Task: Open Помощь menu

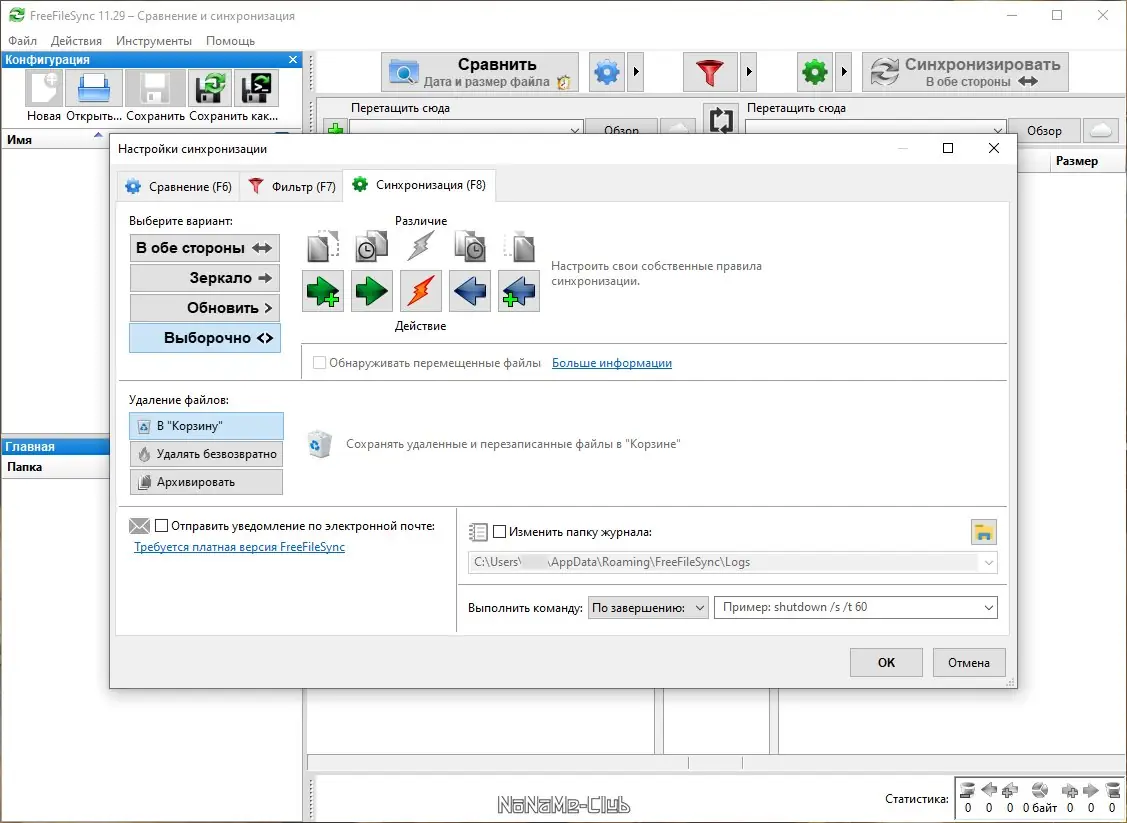Action: (x=230, y=41)
